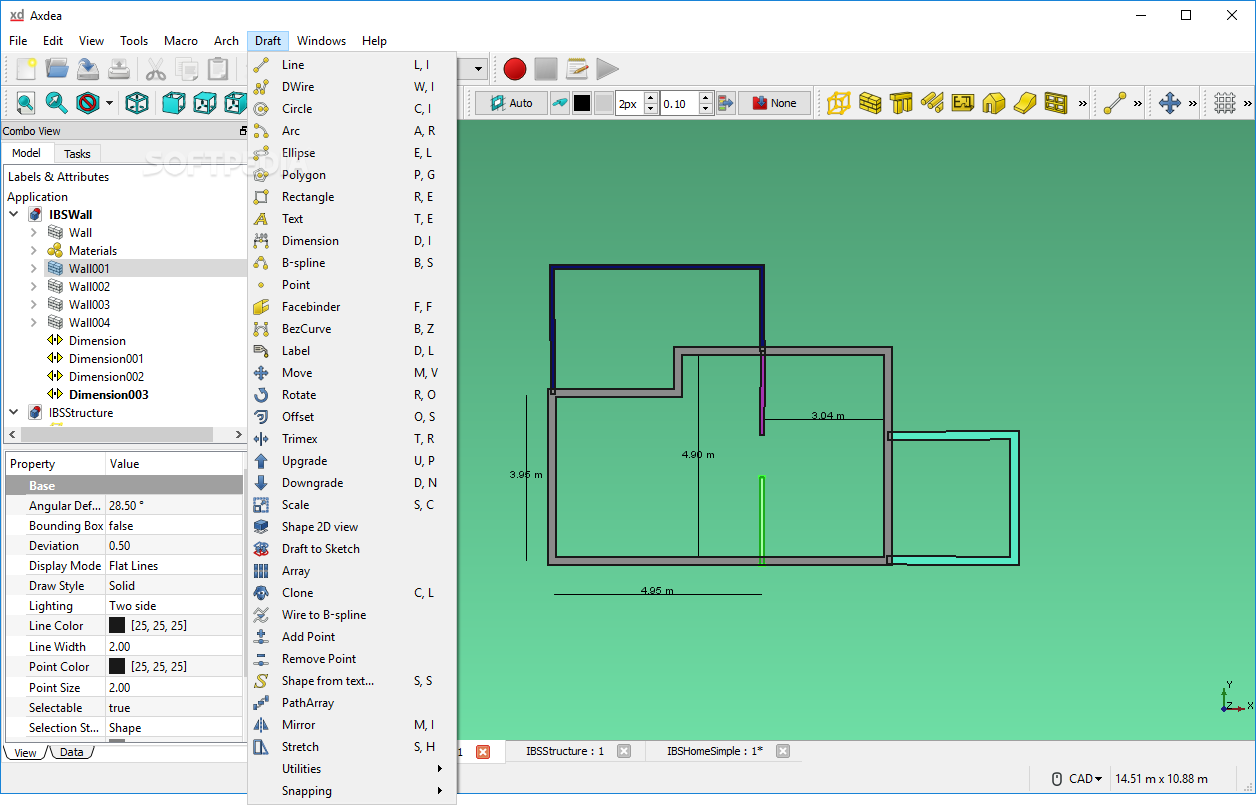This screenshot has width=1256, height=805.
Task: Click the grey face color swatch in toolbar
Action: [603, 103]
